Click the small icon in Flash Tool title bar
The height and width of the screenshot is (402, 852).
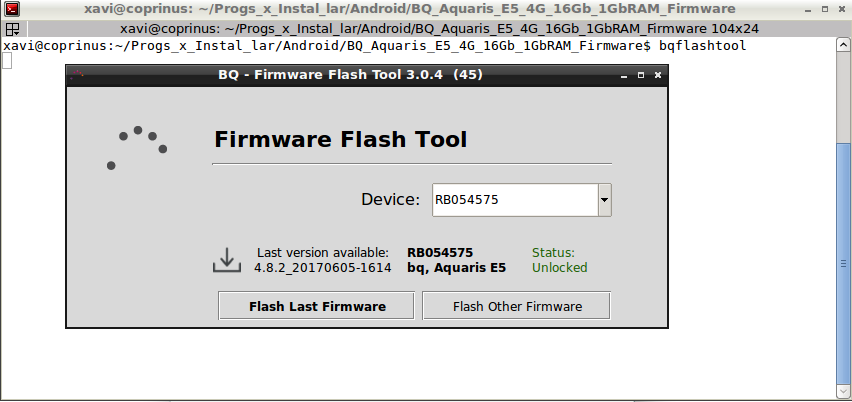pos(79,75)
